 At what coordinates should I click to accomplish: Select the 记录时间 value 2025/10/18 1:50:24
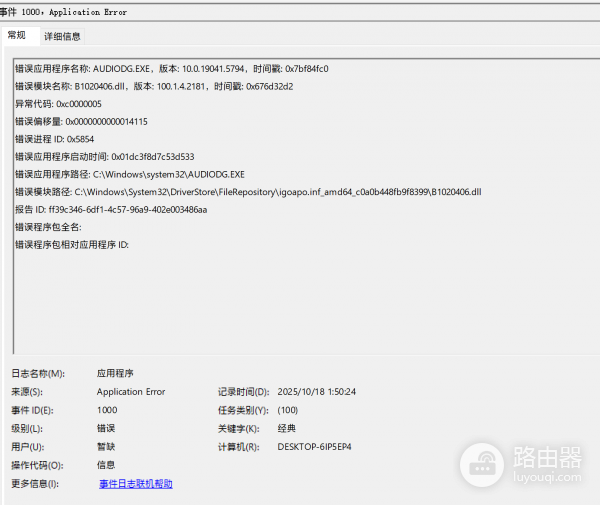(317, 392)
